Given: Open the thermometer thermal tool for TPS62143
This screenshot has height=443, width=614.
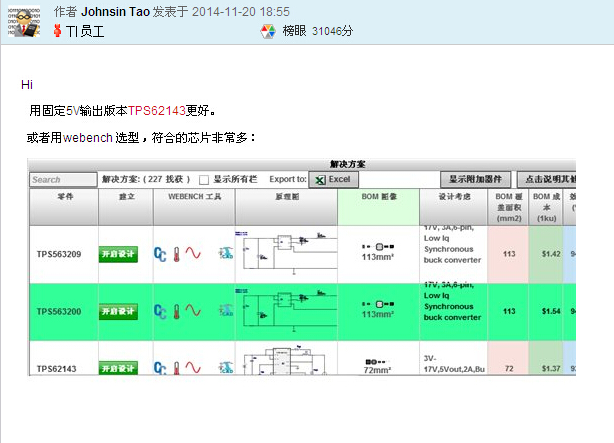Looking at the screenshot, I should (177, 368).
